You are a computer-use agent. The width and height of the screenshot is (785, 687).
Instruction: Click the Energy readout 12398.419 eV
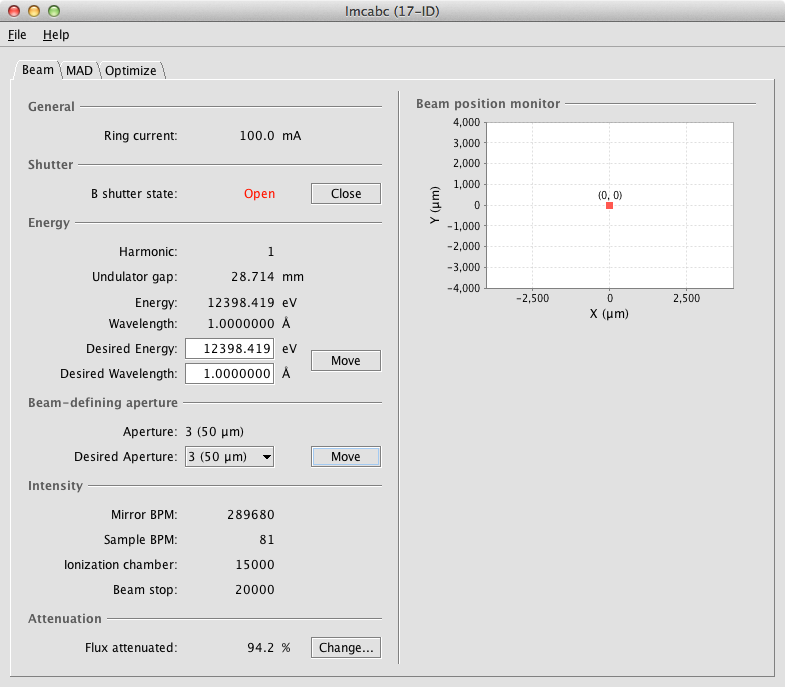252,303
